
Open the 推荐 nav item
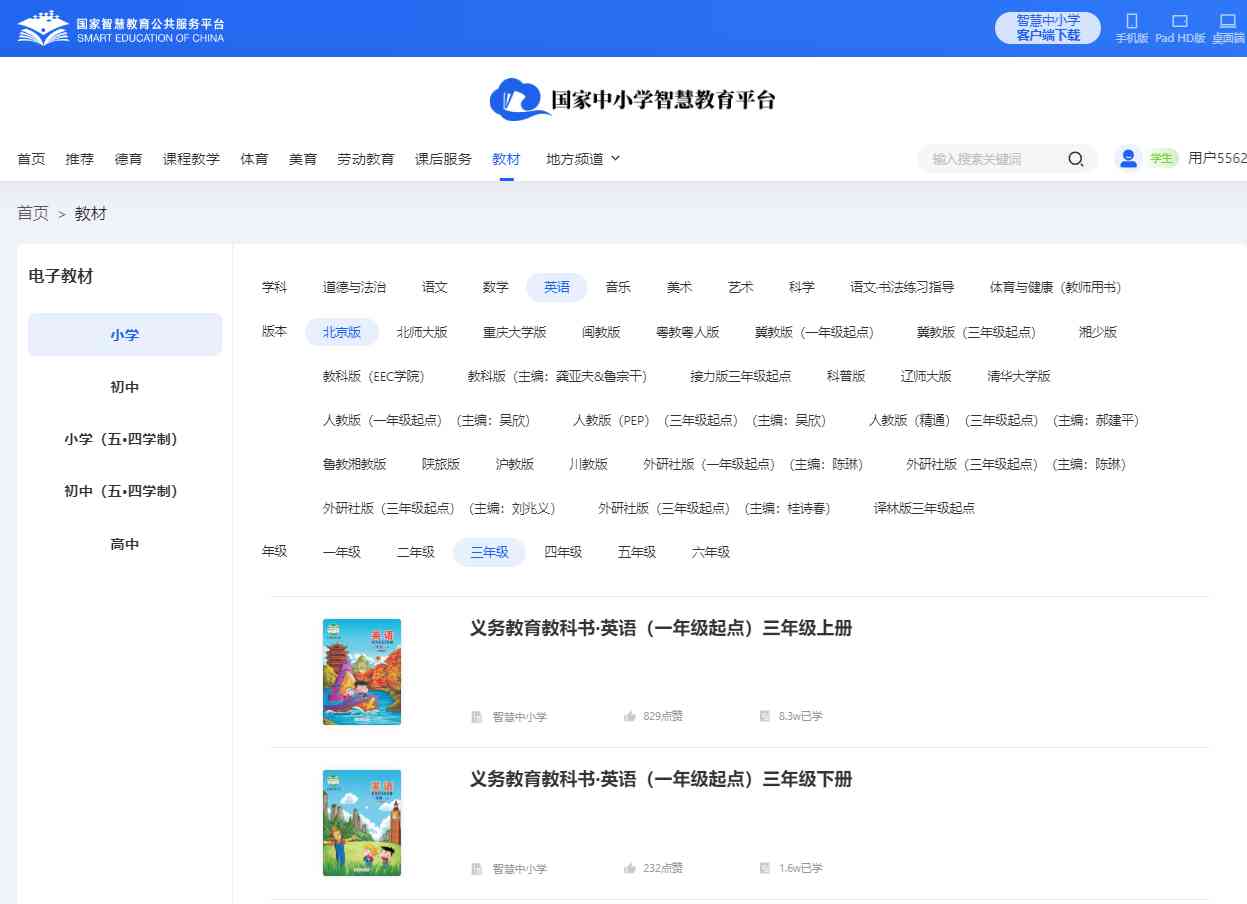80,159
